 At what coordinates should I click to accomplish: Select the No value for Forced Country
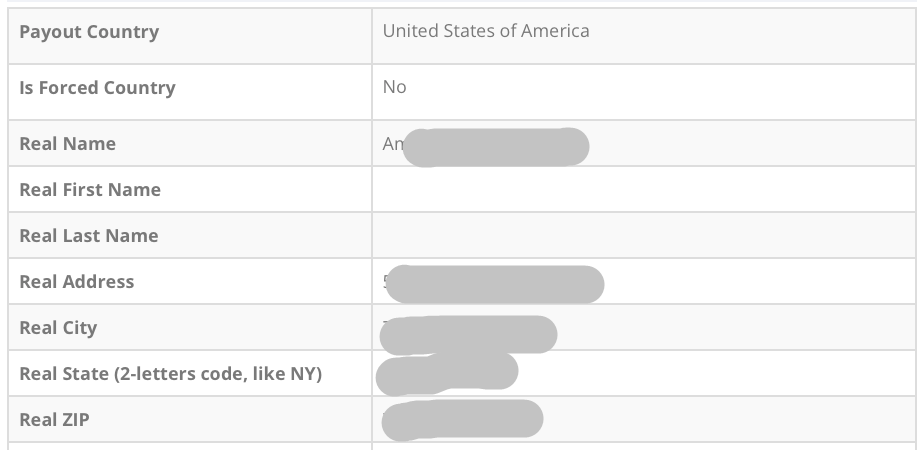(x=394, y=87)
